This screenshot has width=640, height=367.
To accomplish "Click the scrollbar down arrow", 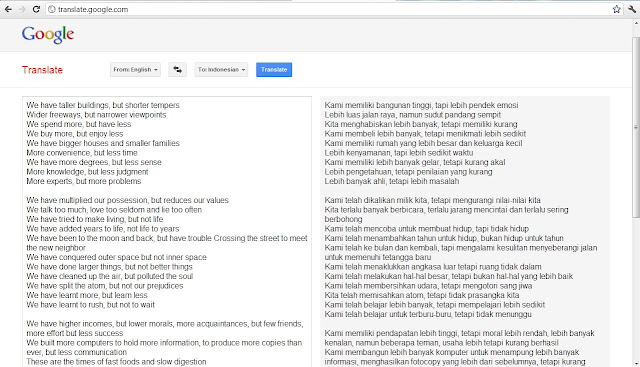I will [x=636, y=363].
